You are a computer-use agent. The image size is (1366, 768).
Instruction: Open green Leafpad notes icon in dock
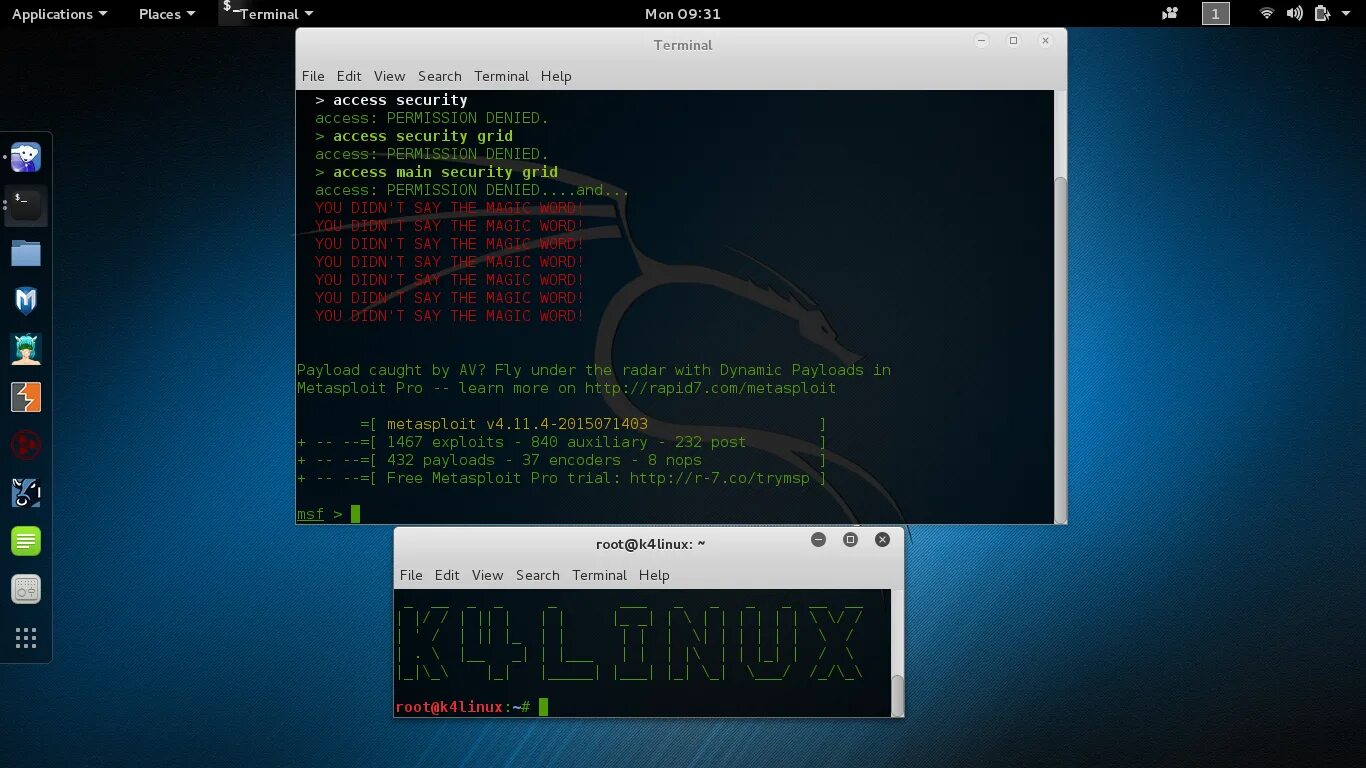click(26, 541)
